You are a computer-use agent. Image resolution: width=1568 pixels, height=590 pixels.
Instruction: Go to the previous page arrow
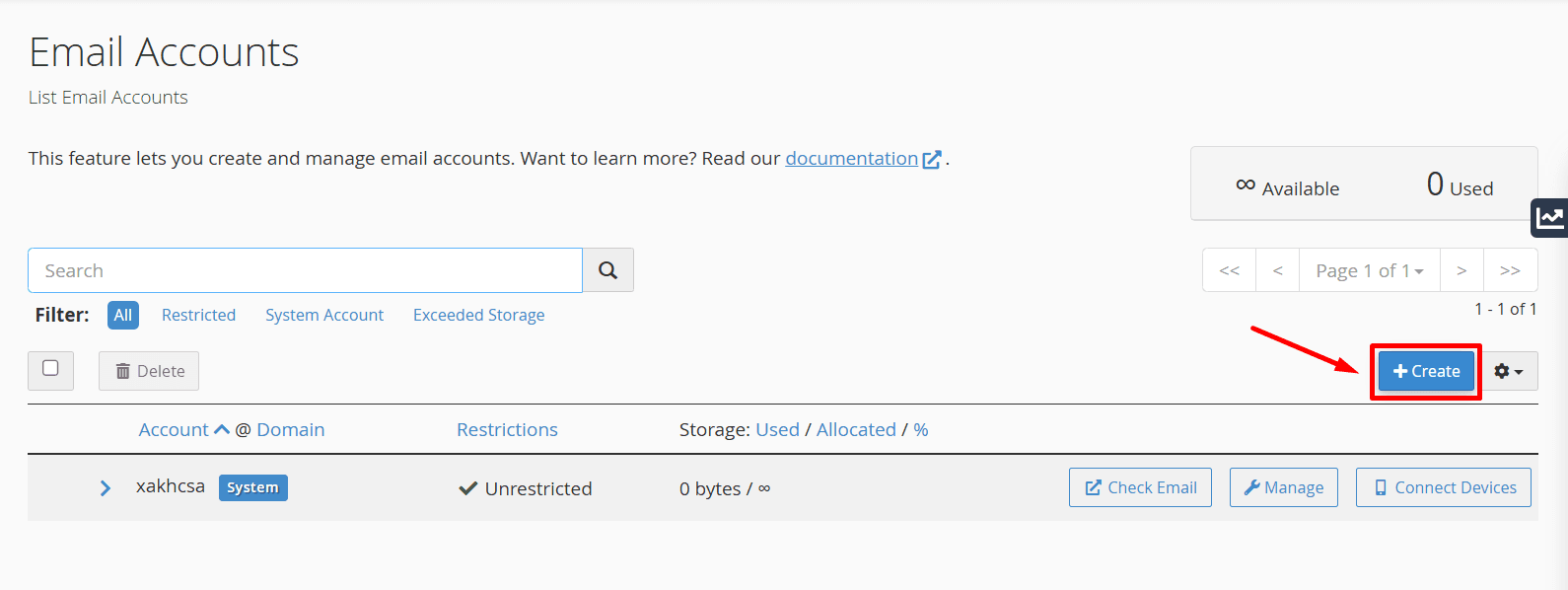click(x=1277, y=270)
